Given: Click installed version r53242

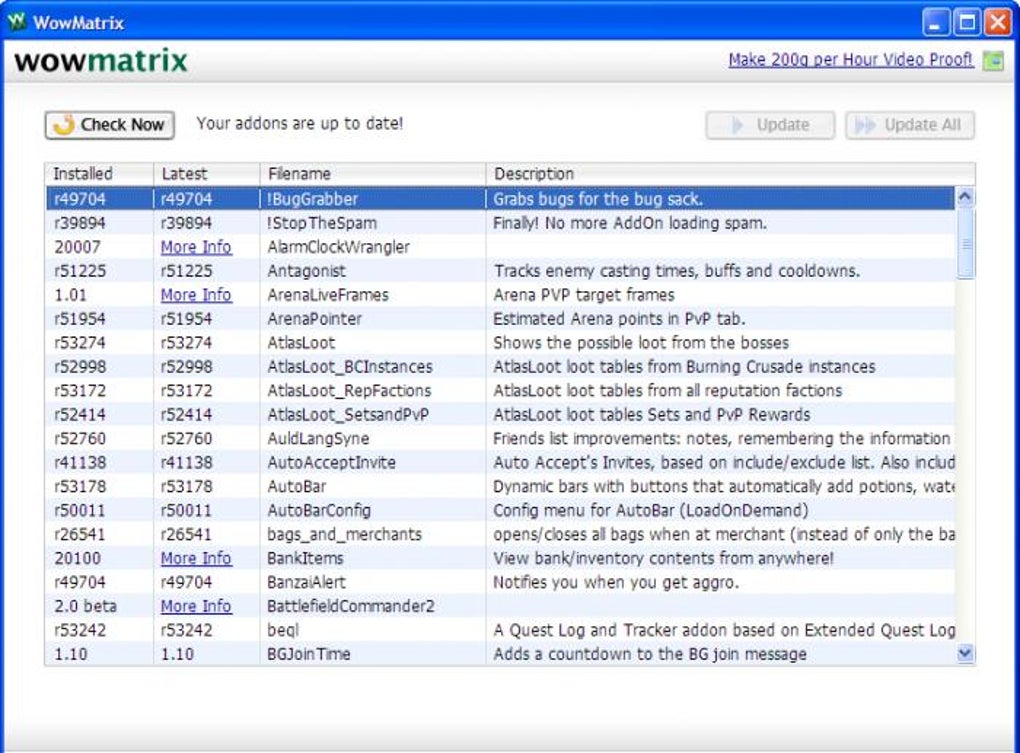Looking at the screenshot, I should 80,630.
